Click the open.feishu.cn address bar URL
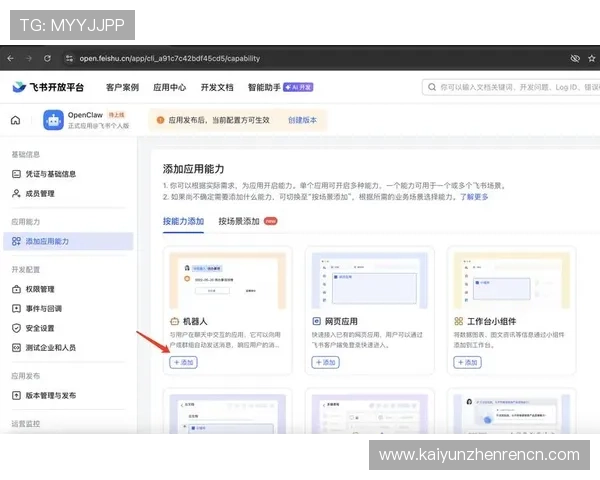 coord(170,59)
